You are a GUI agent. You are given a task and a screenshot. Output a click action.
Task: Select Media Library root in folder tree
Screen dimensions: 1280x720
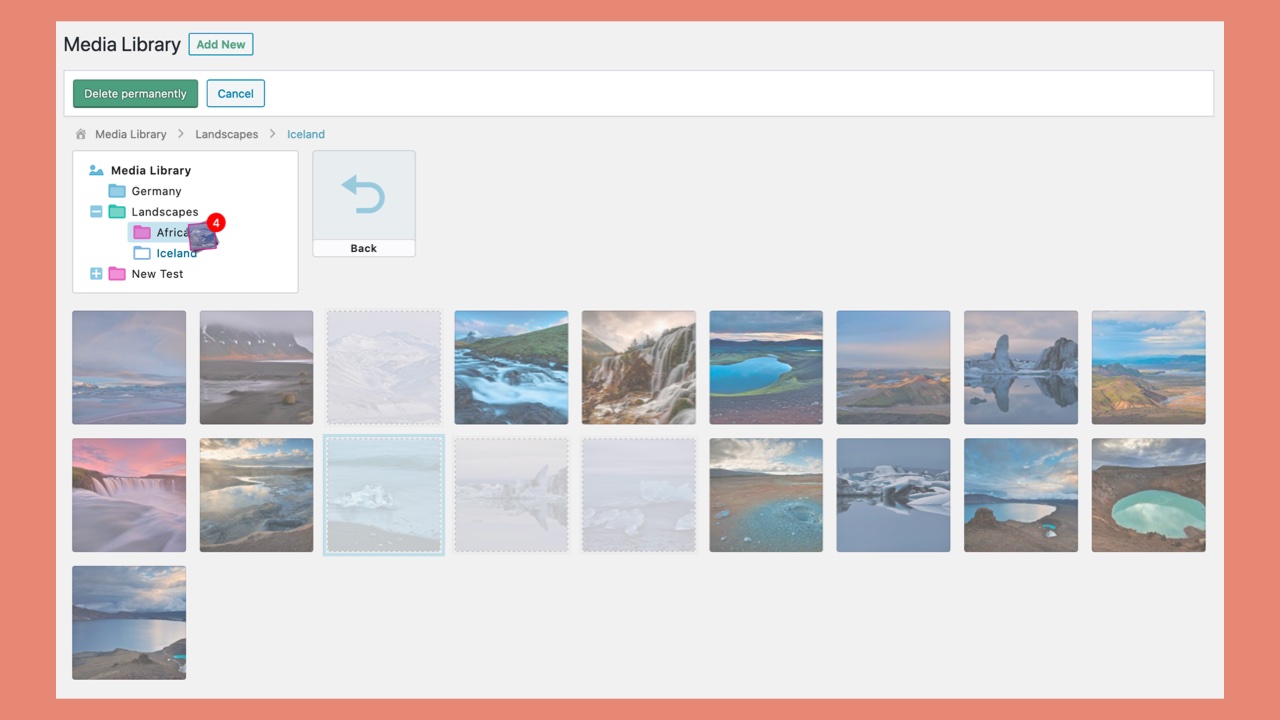pos(151,170)
